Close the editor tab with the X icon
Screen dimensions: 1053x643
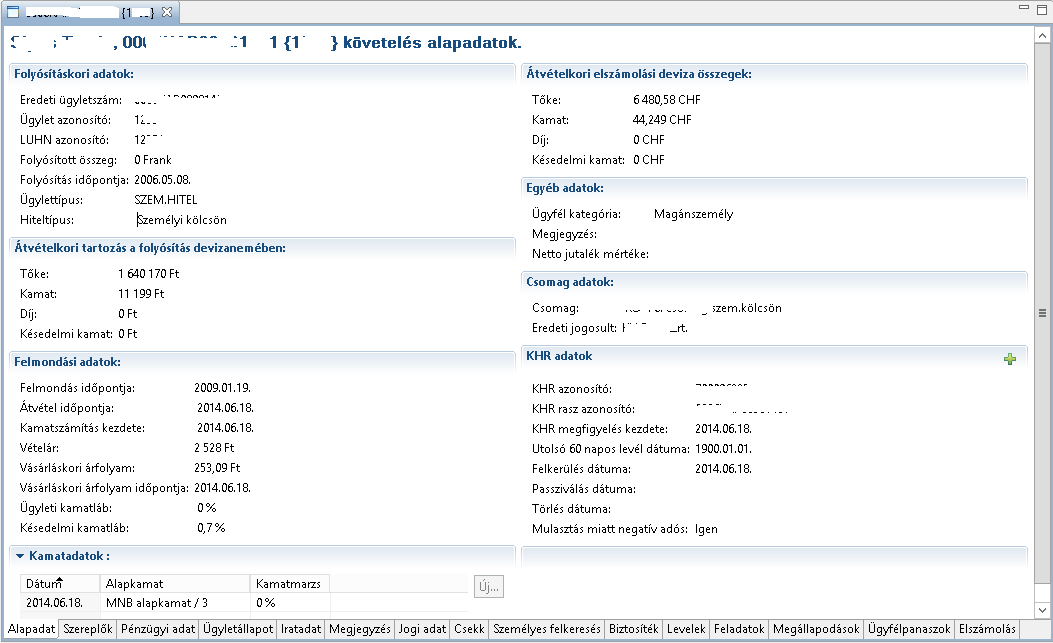click(167, 12)
